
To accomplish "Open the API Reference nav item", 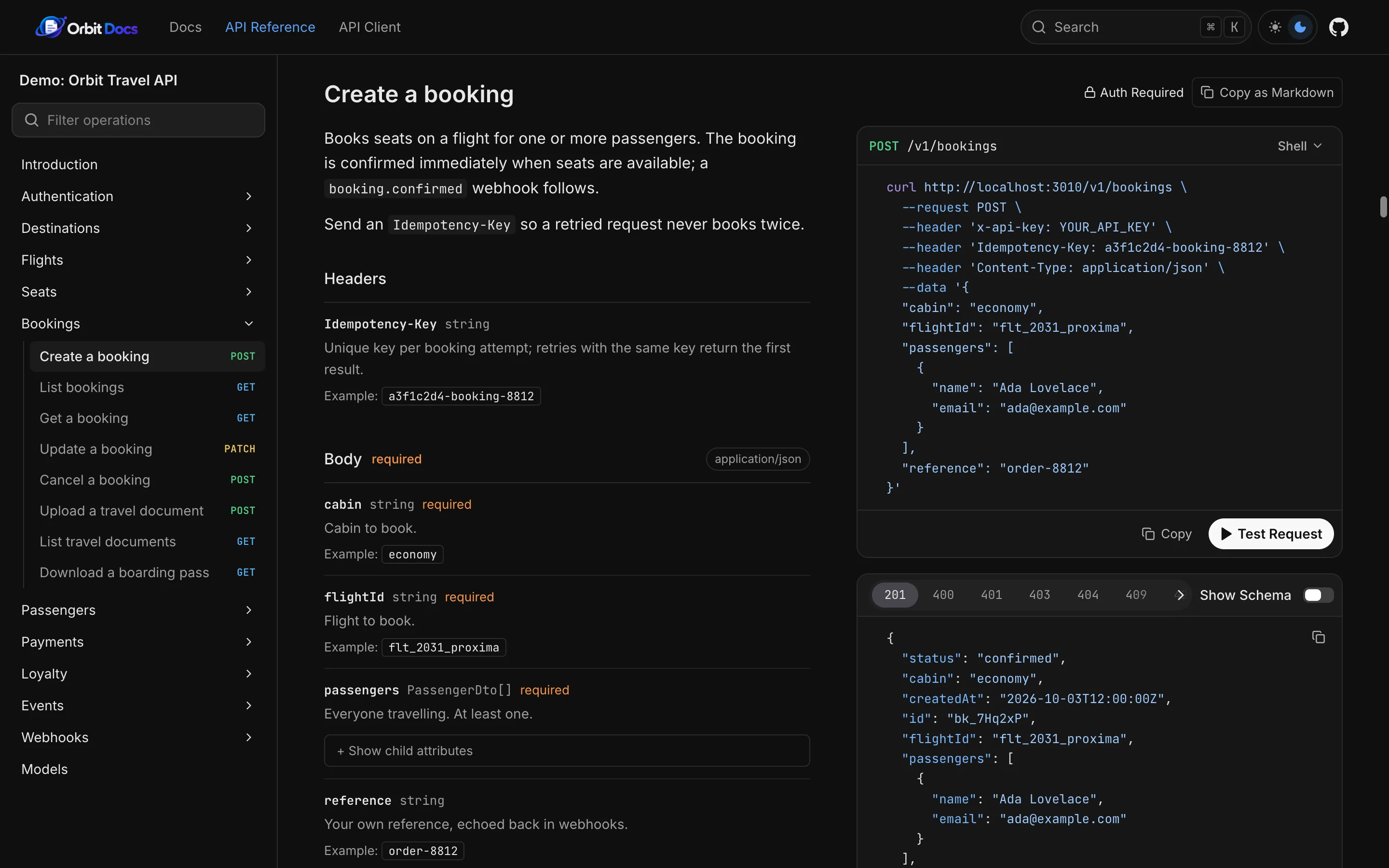I will pyautogui.click(x=270, y=27).
